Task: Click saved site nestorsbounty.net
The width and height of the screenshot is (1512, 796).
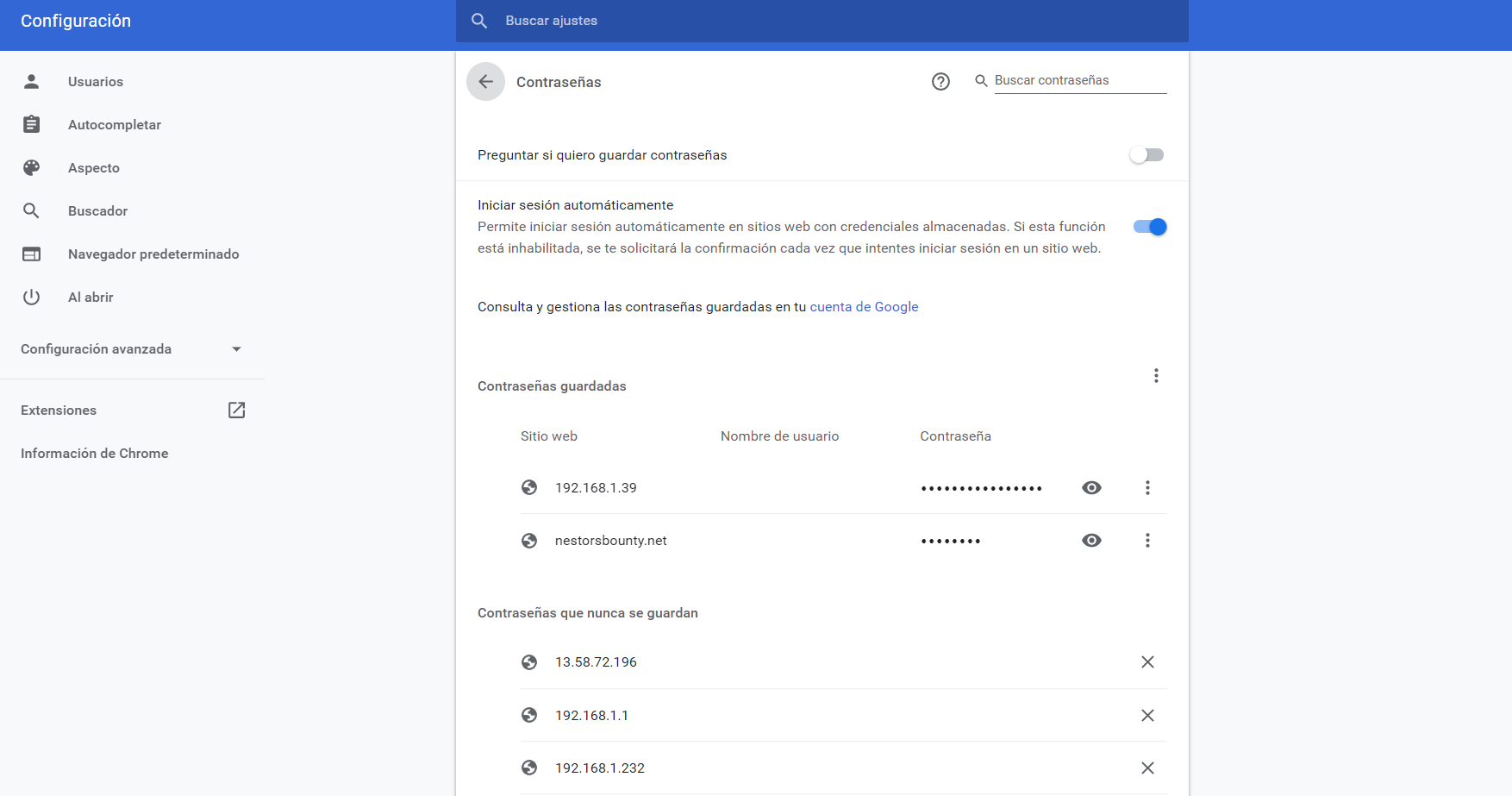Action: coord(611,541)
